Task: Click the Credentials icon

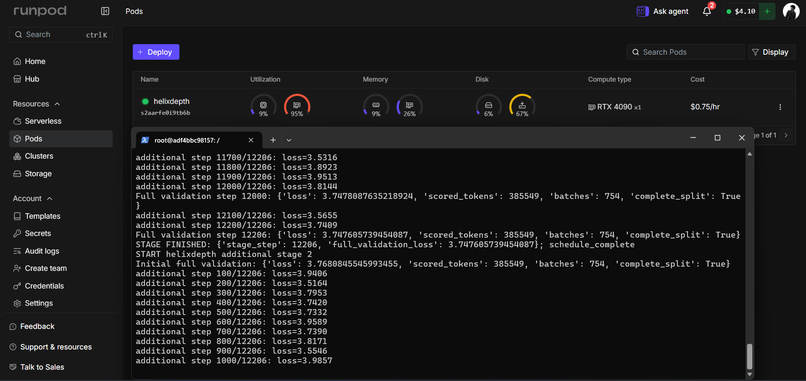Action: point(17,286)
